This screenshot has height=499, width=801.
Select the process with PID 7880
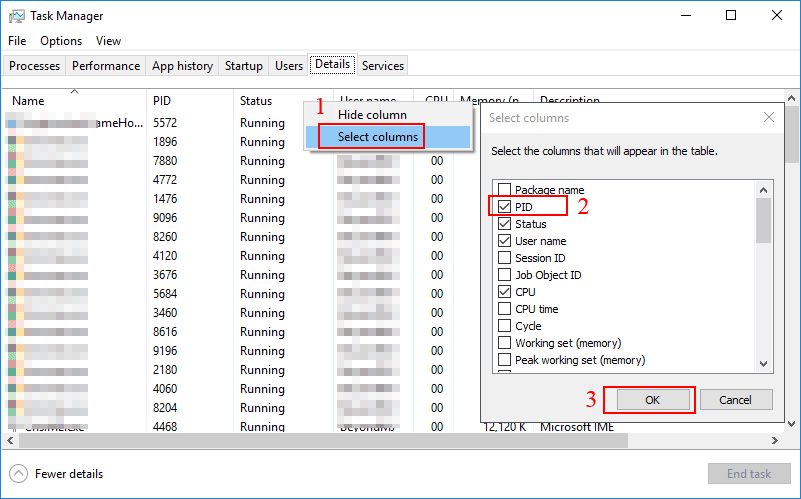tap(165, 161)
